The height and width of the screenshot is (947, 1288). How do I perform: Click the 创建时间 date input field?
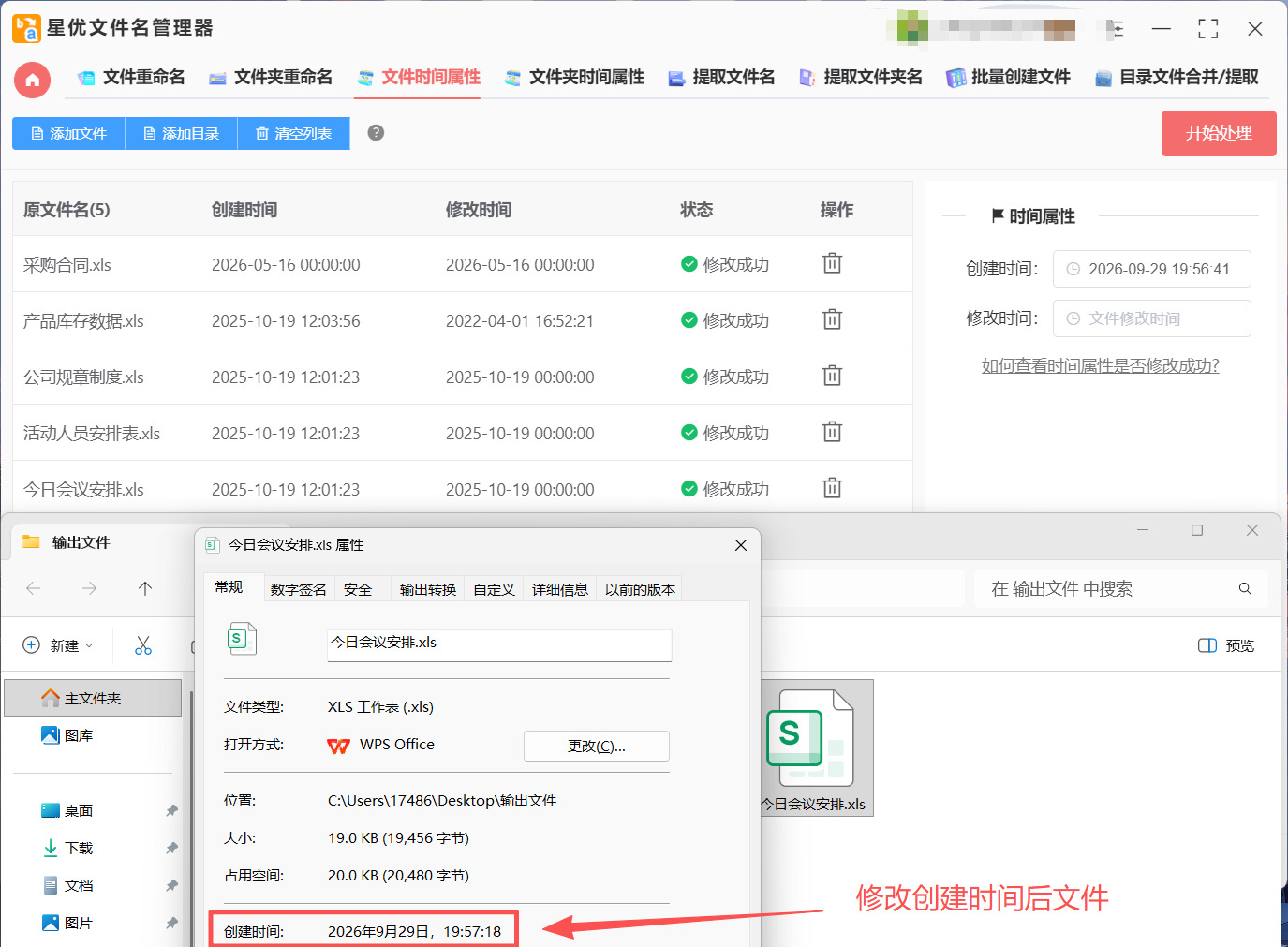pyautogui.click(x=1151, y=269)
